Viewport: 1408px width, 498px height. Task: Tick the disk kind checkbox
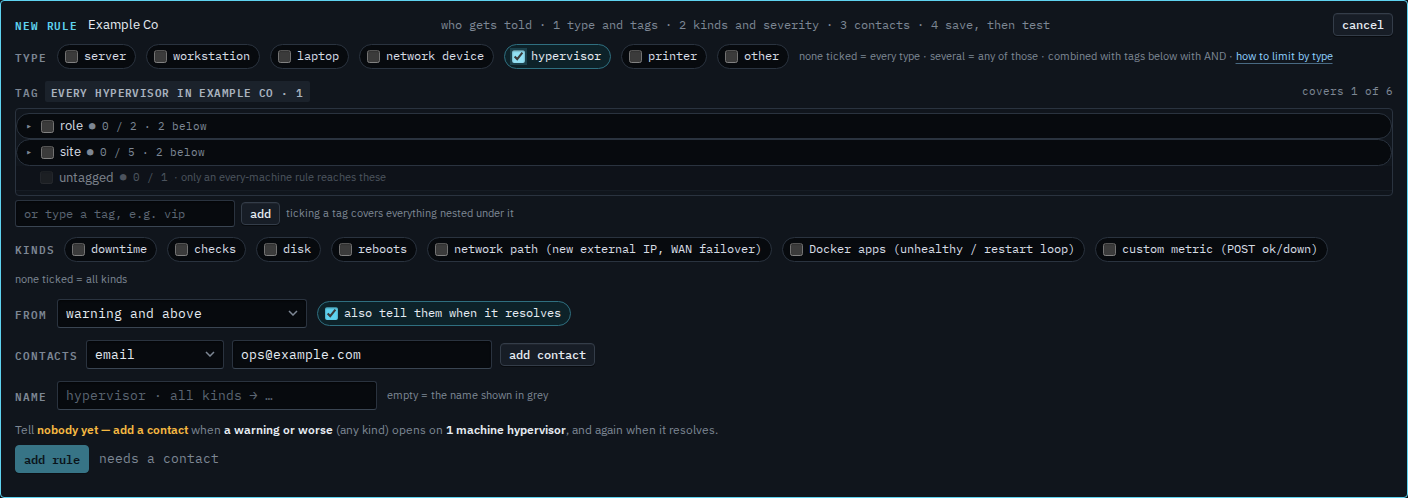click(x=270, y=249)
